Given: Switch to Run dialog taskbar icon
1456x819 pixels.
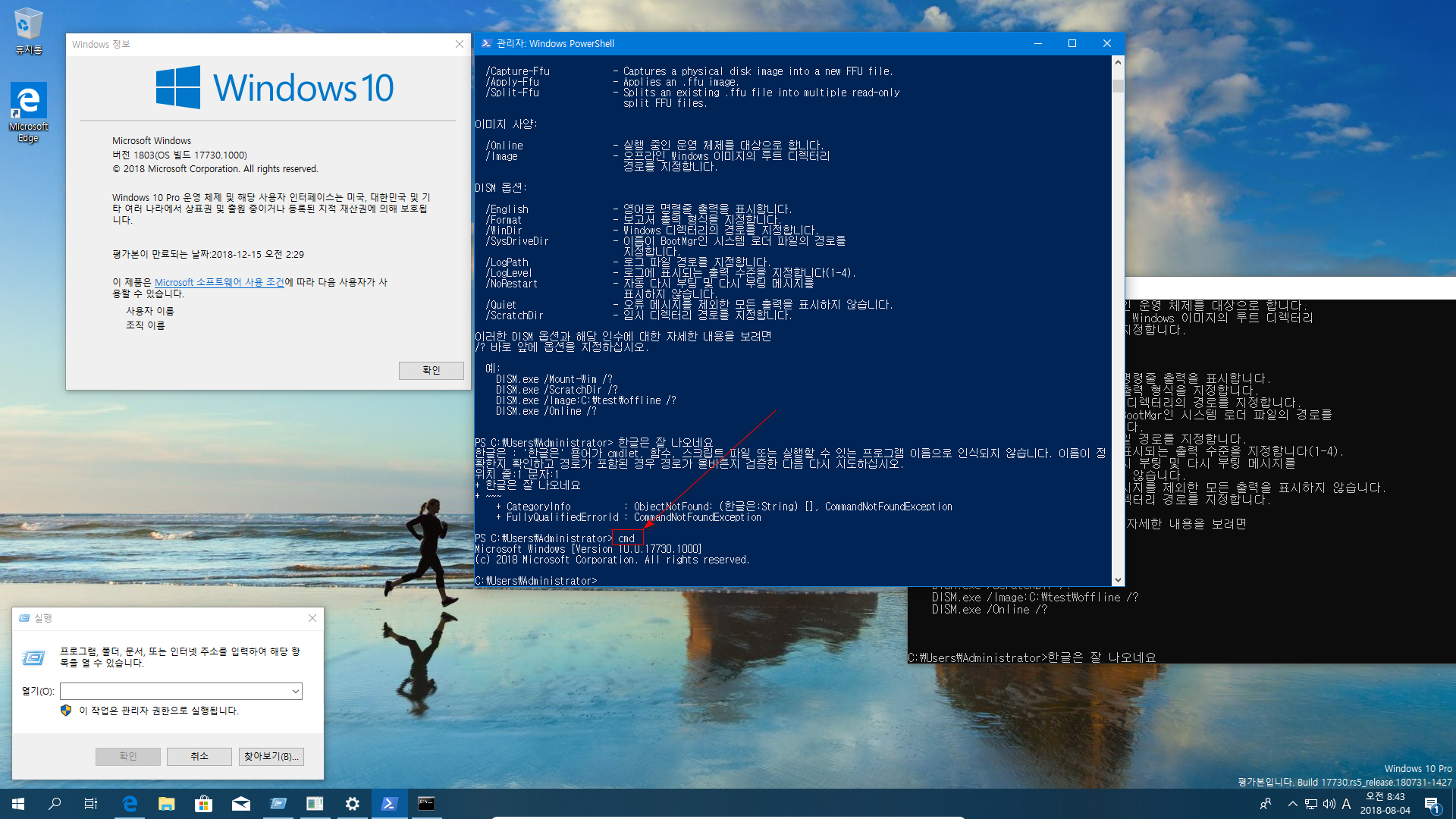Looking at the screenshot, I should click(278, 804).
